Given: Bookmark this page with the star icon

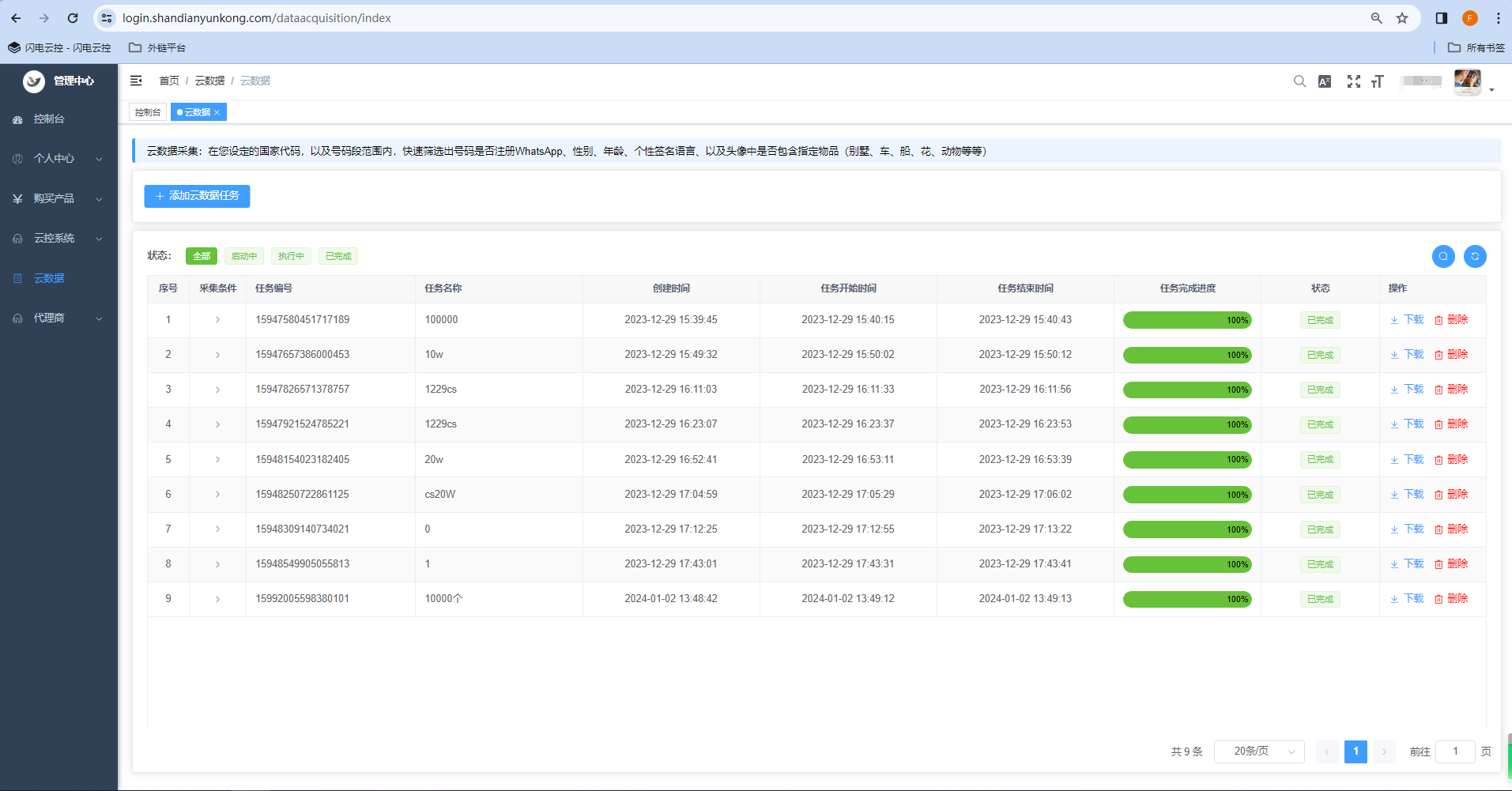Looking at the screenshot, I should [1402, 18].
